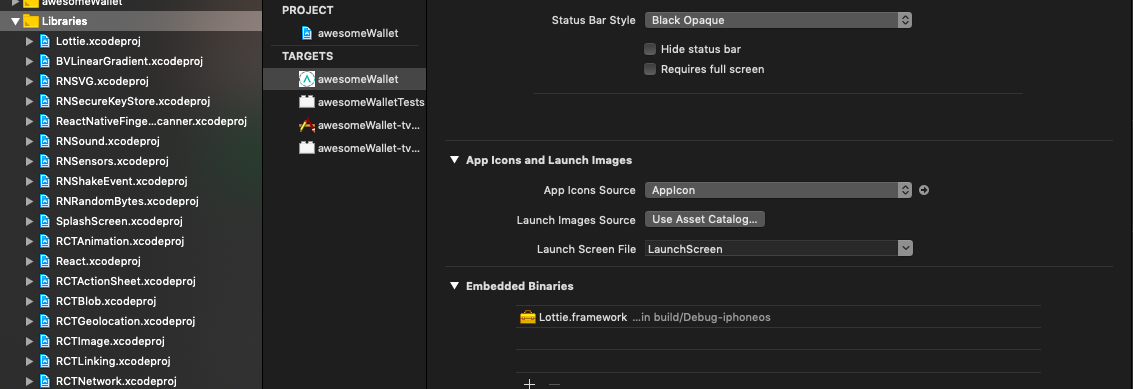This screenshot has width=1133, height=389.
Task: Select the awesomeWallet project under PROJECT
Action: pyautogui.click(x=345, y=33)
